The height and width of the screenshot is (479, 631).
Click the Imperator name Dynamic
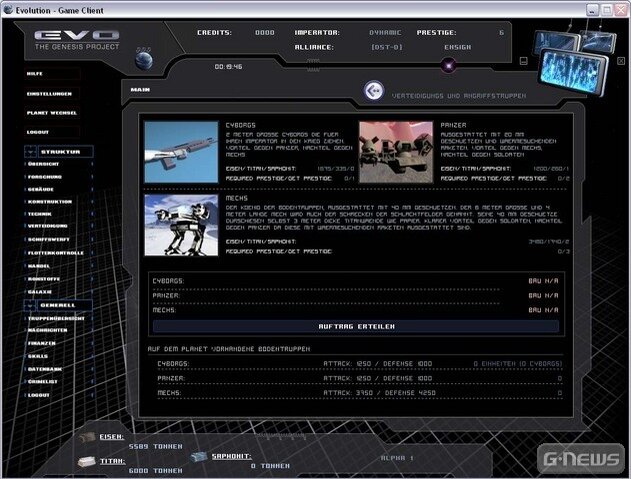[385, 33]
